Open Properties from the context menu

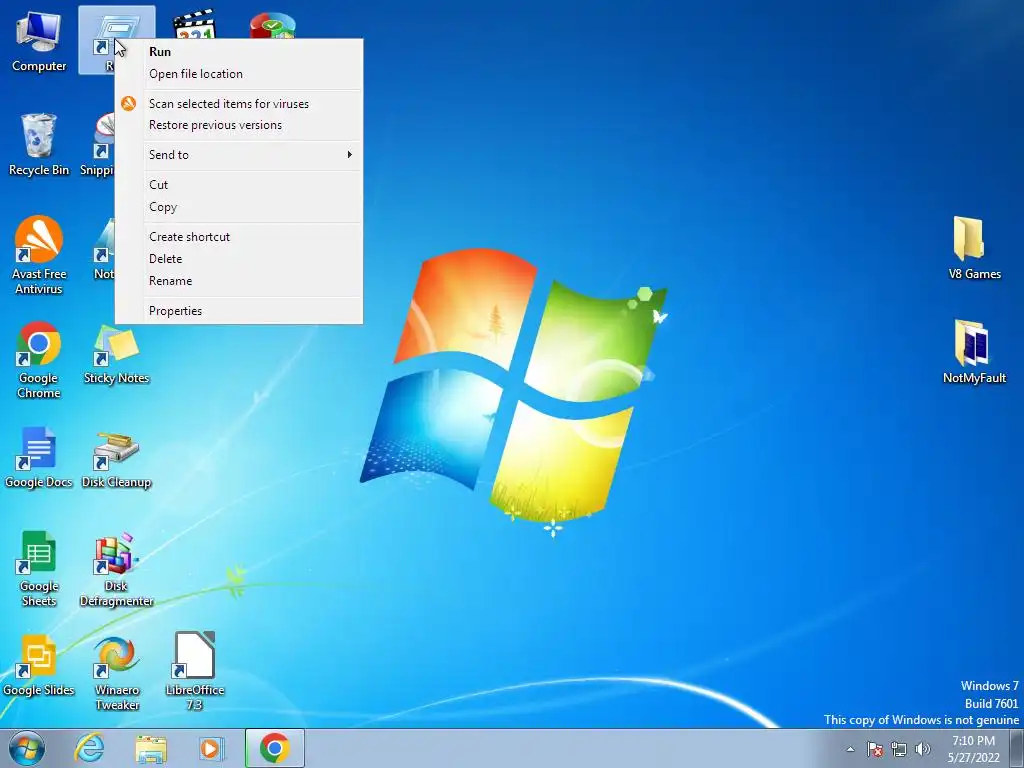(x=239, y=311)
